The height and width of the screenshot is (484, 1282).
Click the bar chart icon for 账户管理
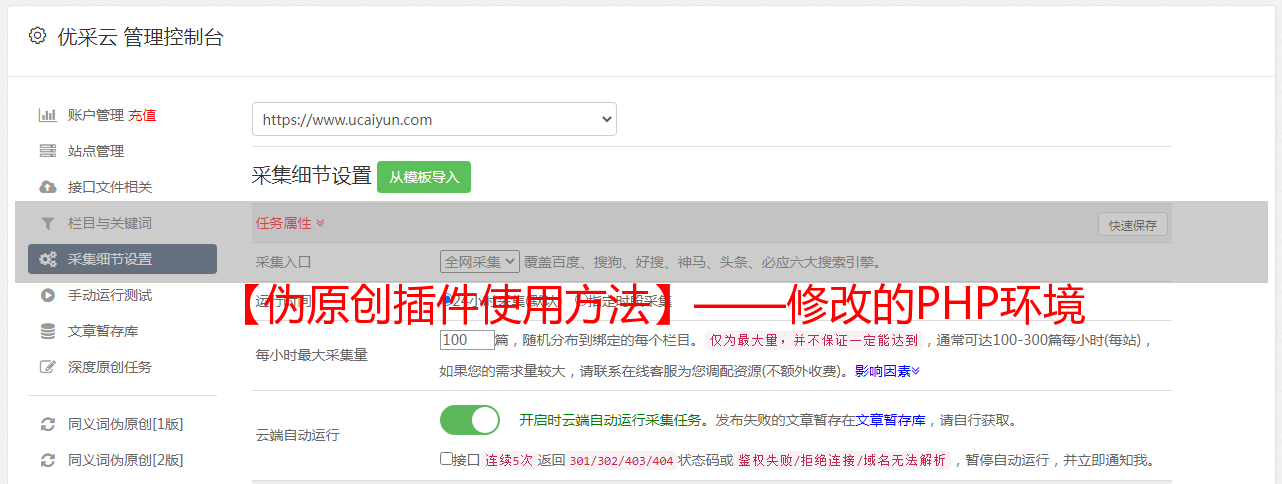[x=47, y=115]
